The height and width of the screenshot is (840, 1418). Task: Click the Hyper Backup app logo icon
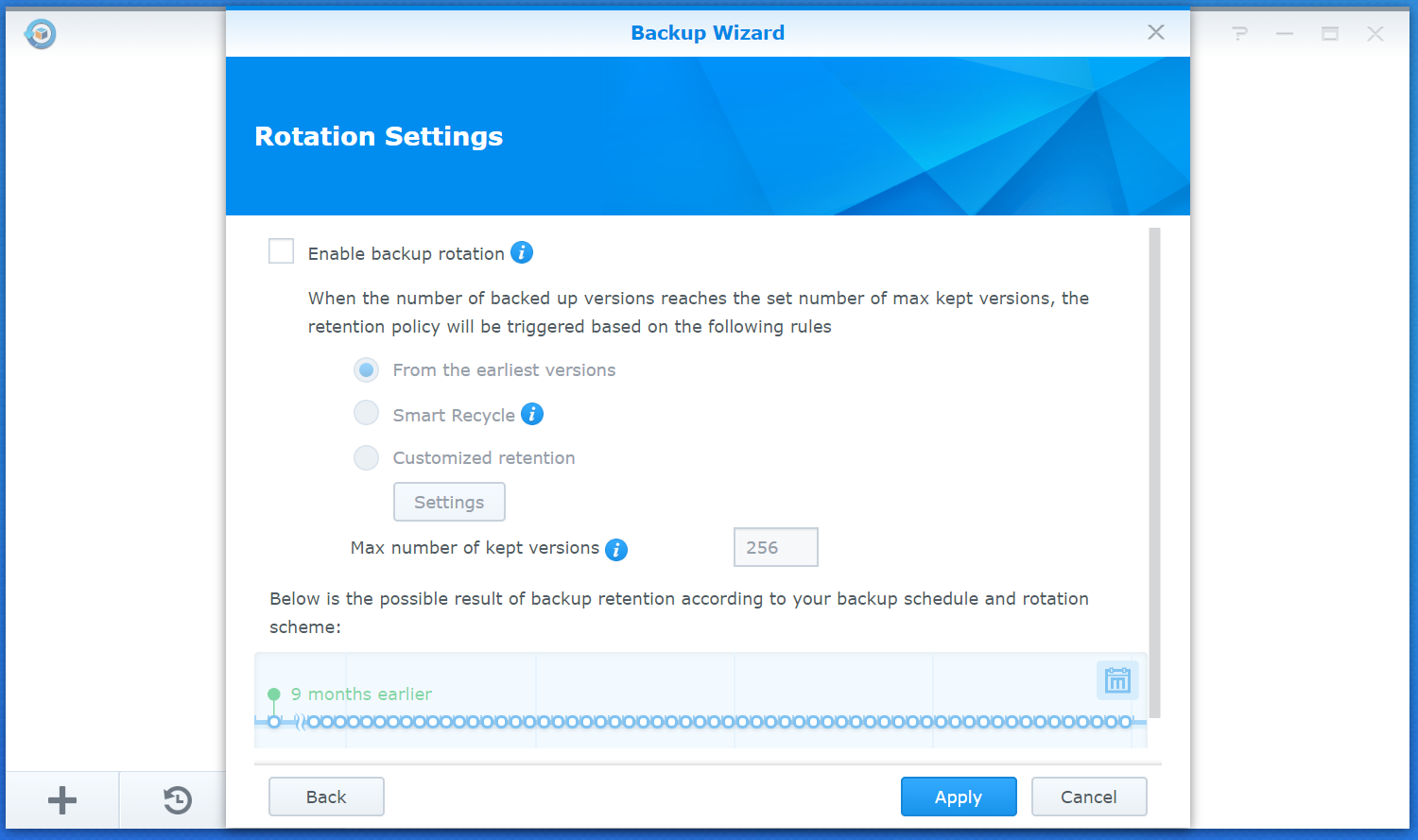(40, 34)
